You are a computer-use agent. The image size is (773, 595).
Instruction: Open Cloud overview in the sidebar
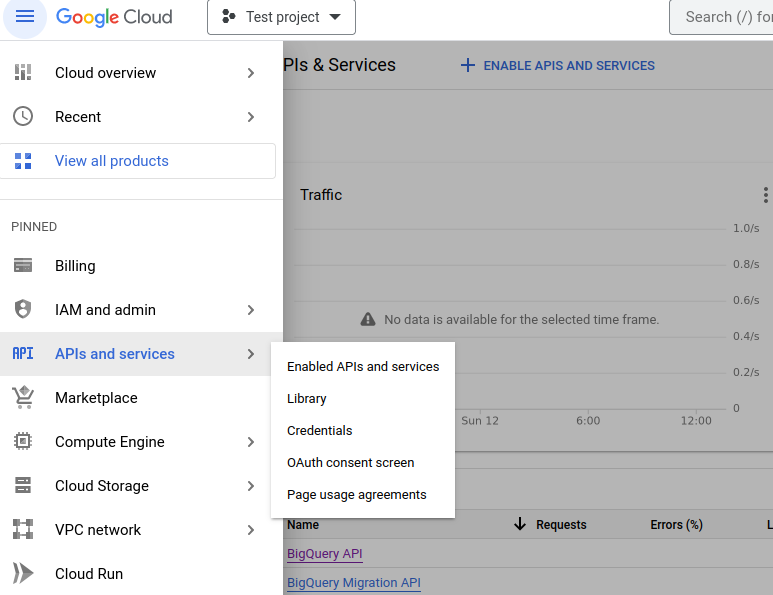pyautogui.click(x=141, y=73)
